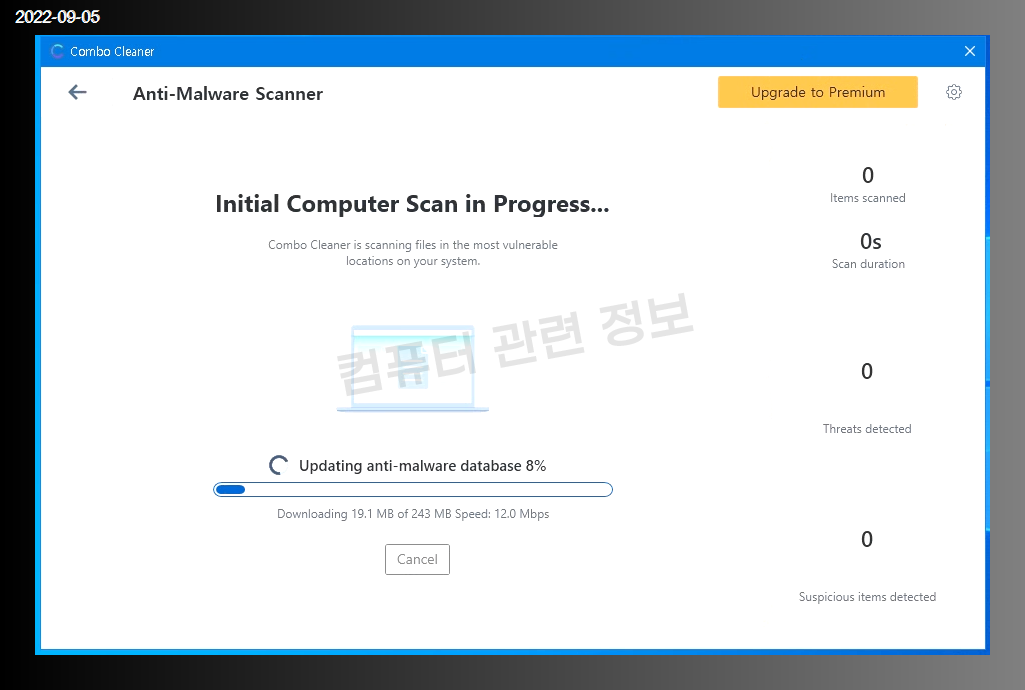Click the 'Combo Cleaner' title bar text
This screenshot has width=1025, height=690.
112,52
